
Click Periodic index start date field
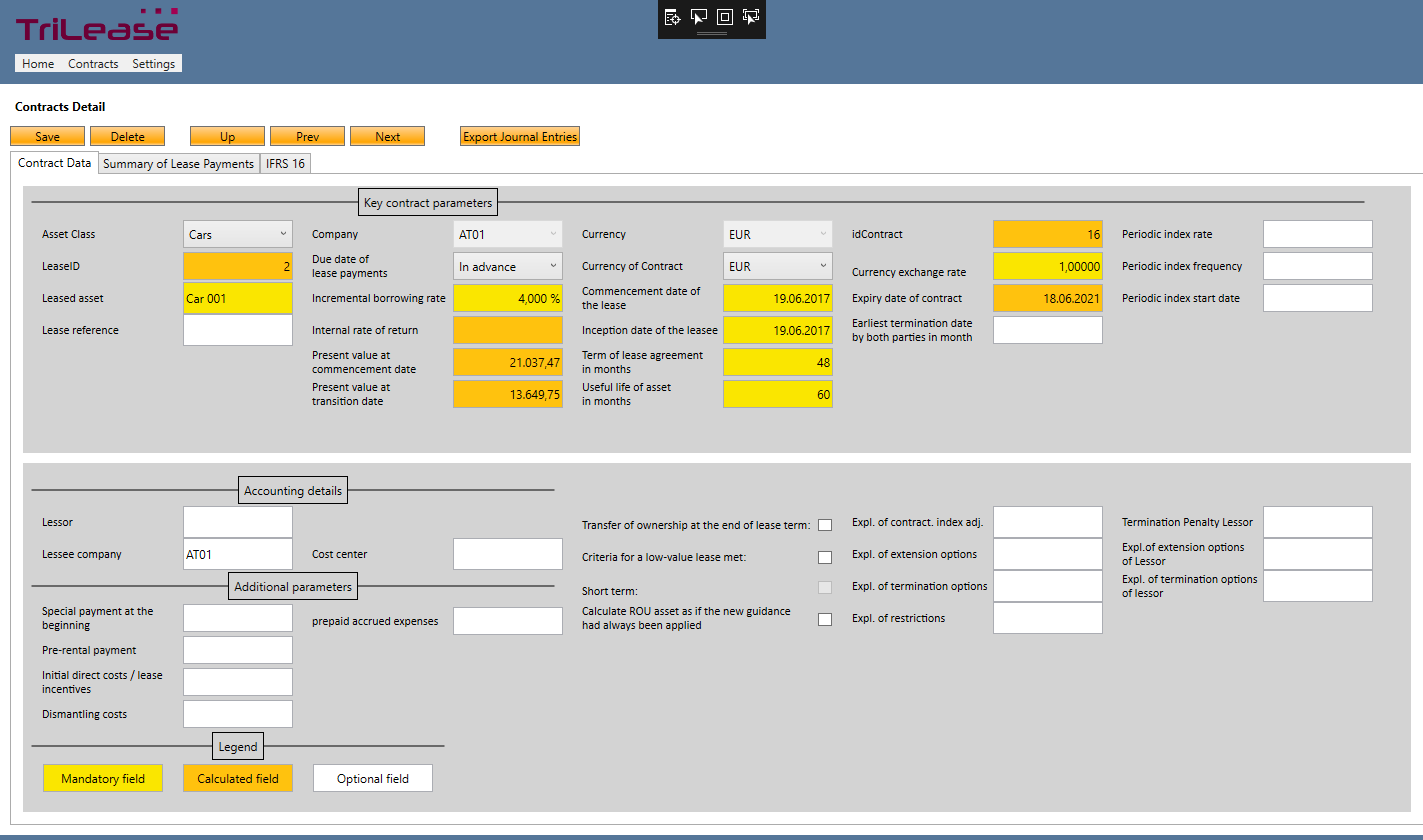[1318, 298]
